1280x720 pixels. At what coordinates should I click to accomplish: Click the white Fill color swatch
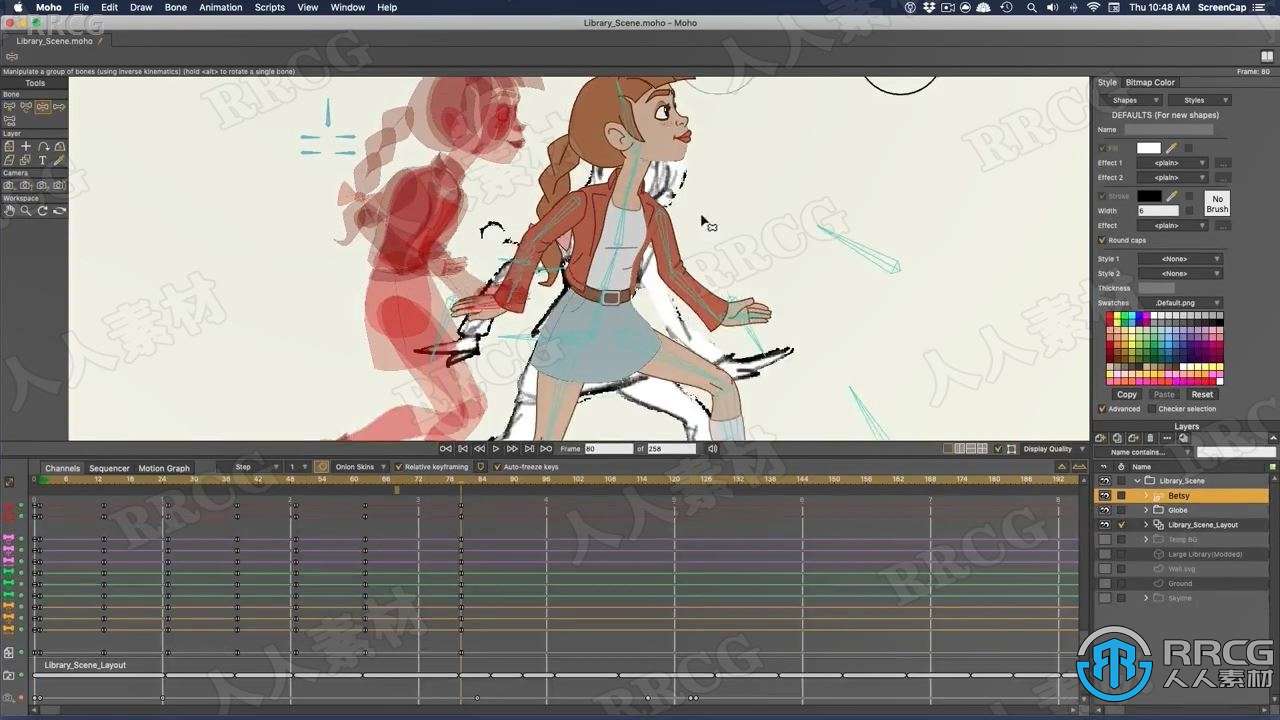point(1149,148)
